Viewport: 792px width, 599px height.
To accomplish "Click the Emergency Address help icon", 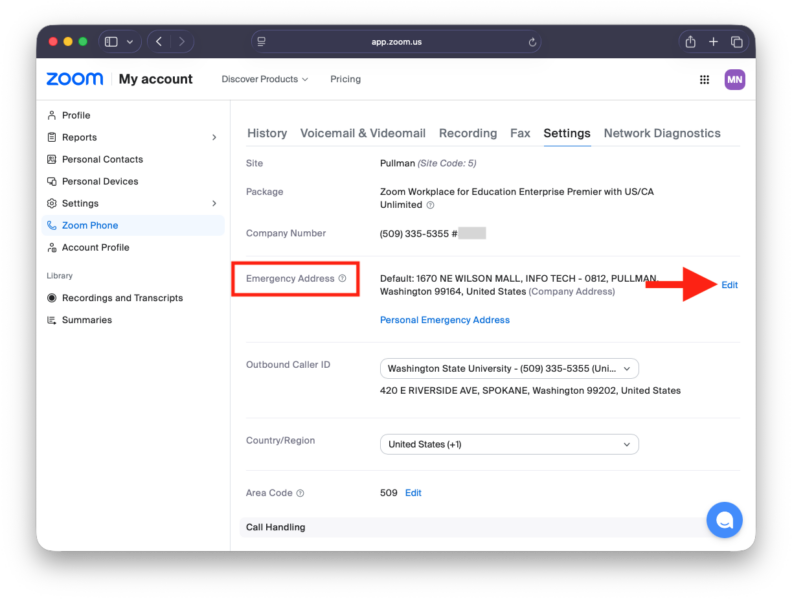I will click(342, 278).
